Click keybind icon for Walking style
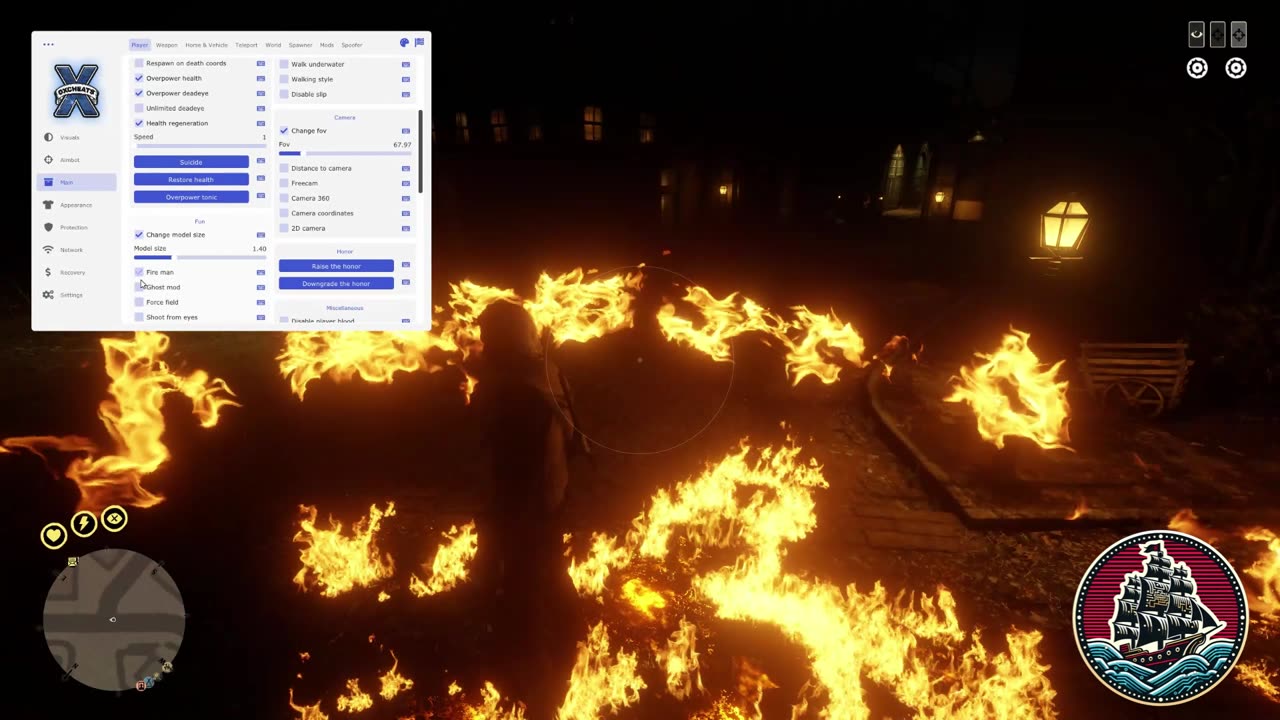 point(406,79)
